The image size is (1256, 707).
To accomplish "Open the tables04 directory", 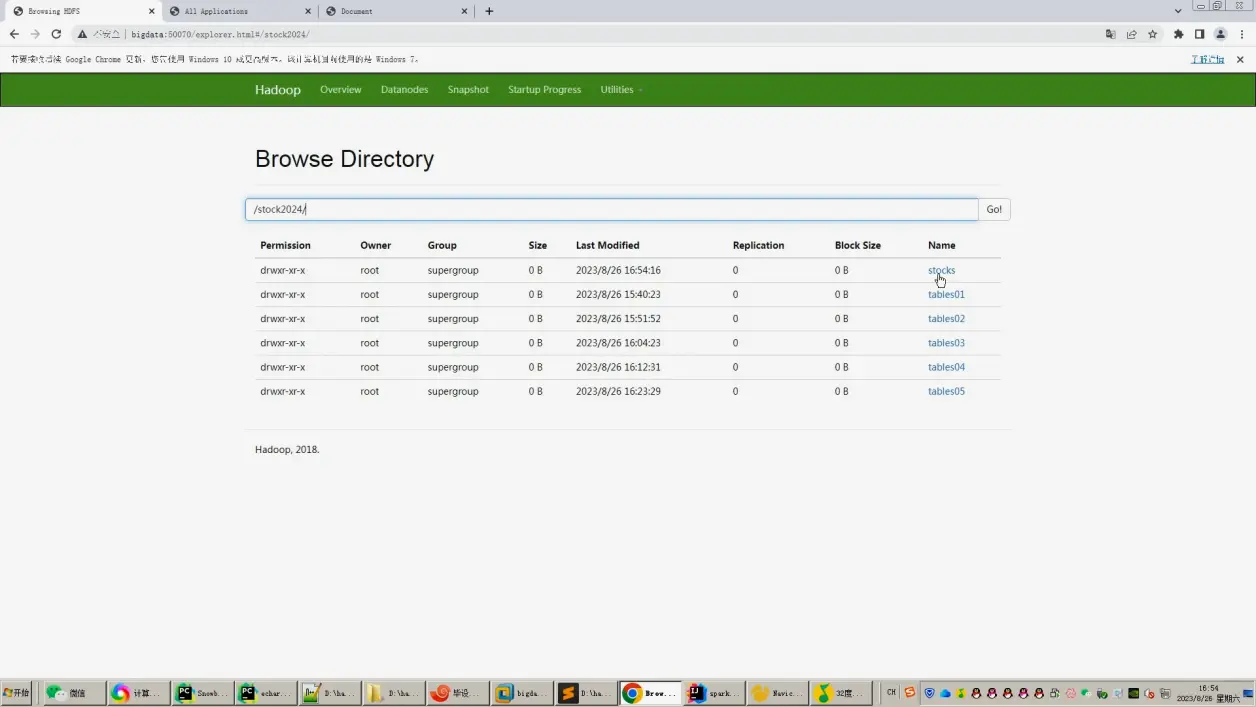I will tap(946, 367).
